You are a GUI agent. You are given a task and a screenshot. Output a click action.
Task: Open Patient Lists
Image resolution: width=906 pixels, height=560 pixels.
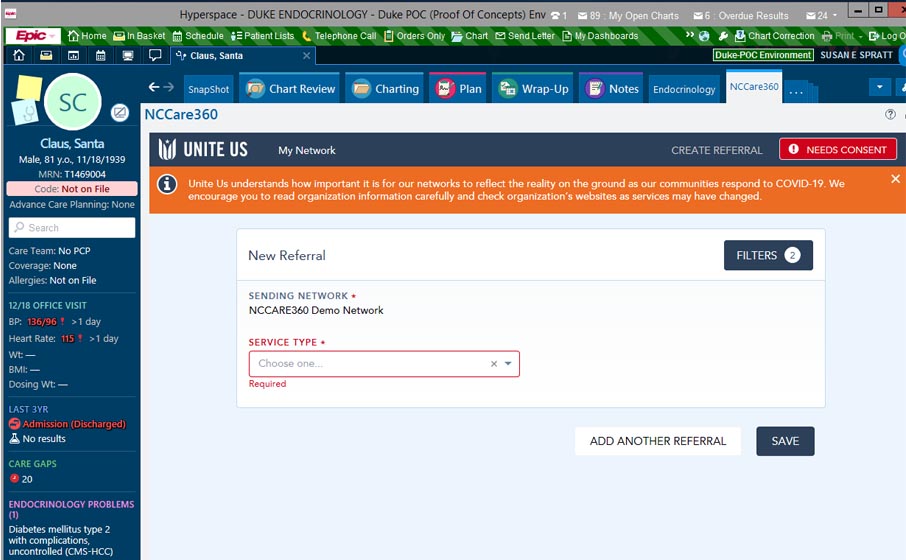pyautogui.click(x=262, y=36)
